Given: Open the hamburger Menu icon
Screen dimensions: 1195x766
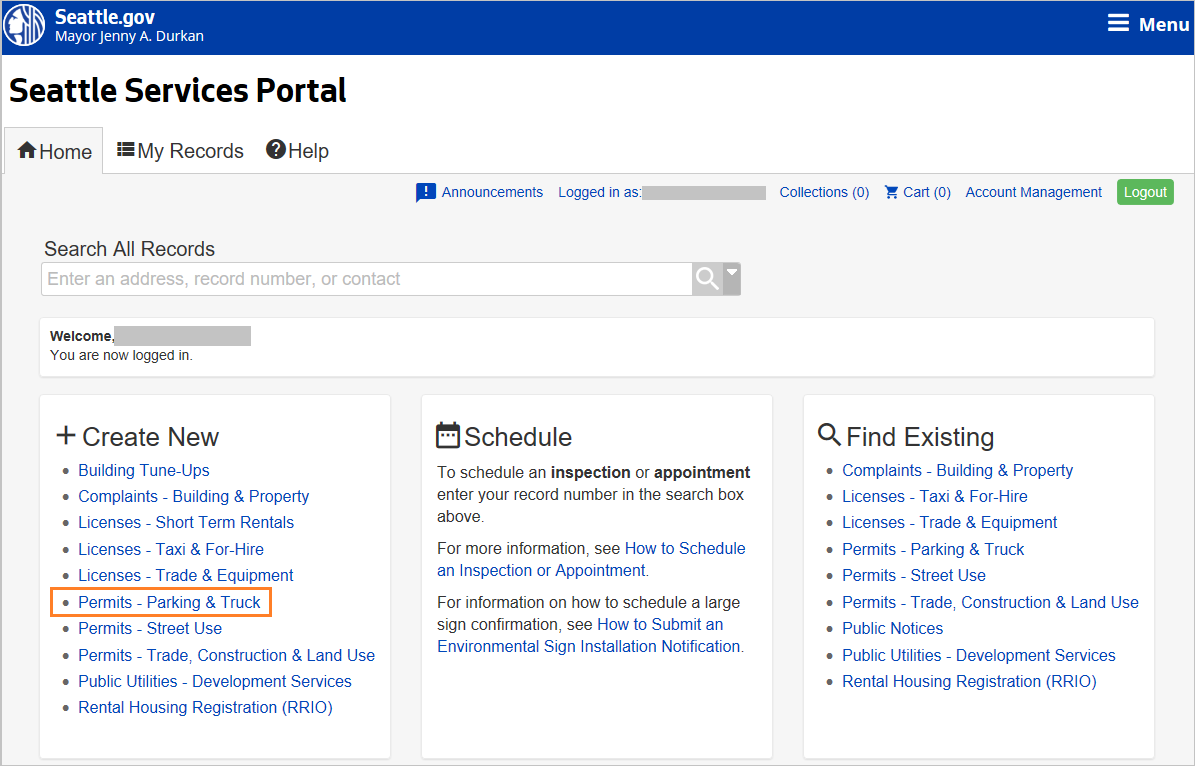Looking at the screenshot, I should 1117,22.
